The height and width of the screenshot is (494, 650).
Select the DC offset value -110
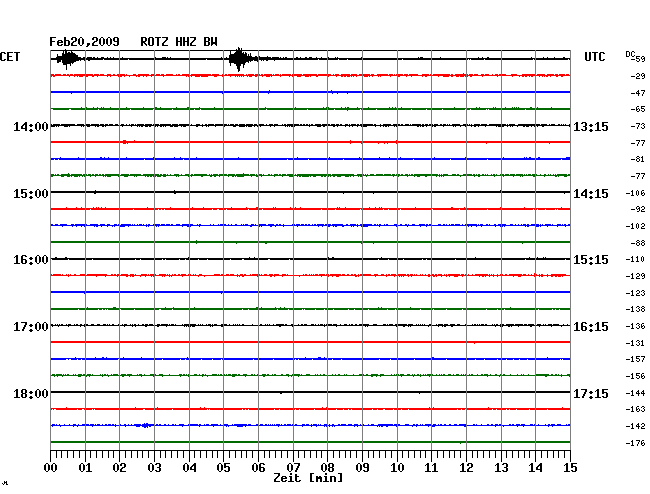pyautogui.click(x=635, y=259)
